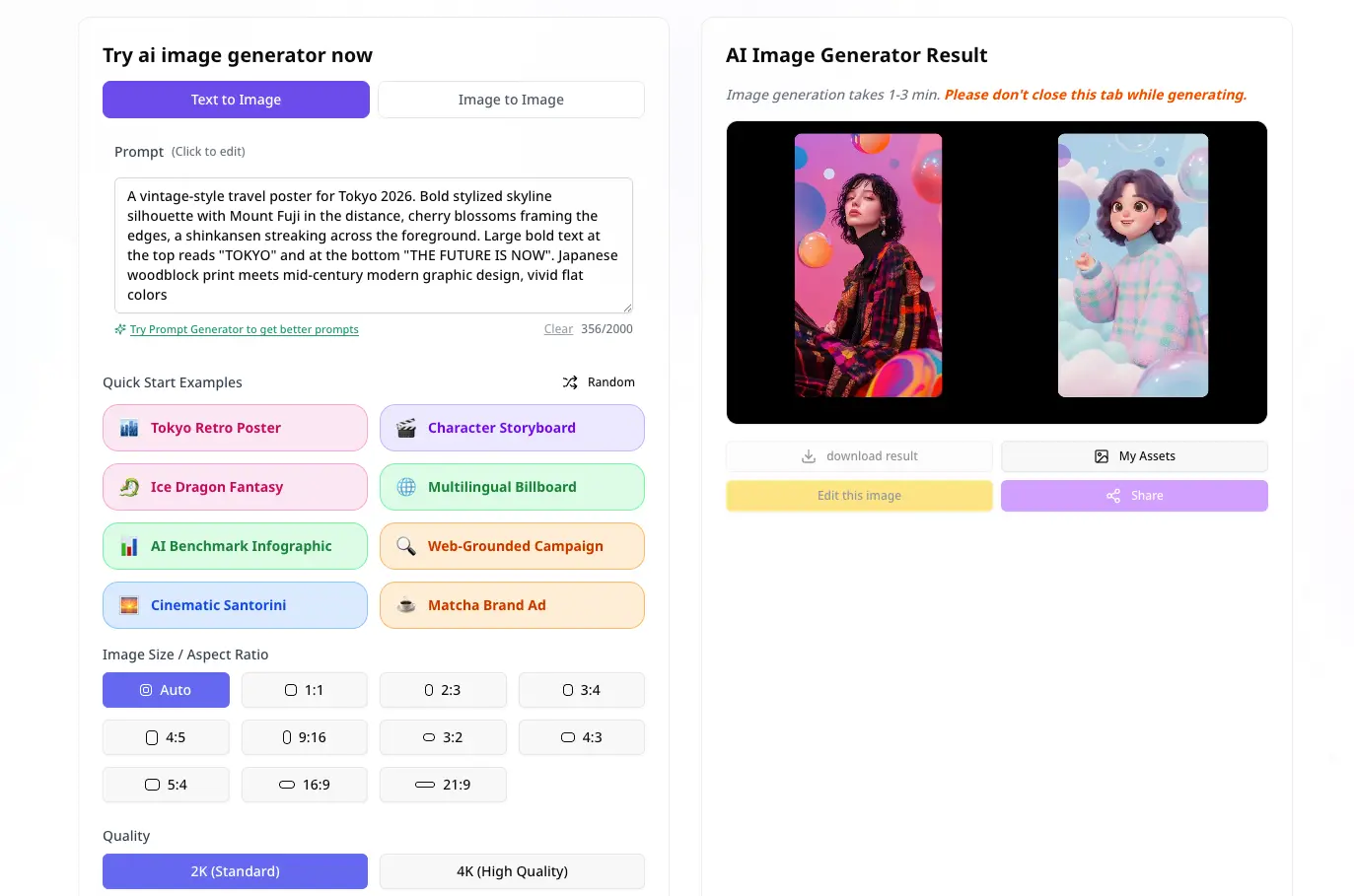Click the chart icon on AI Benchmark Infographic
The width and height of the screenshot is (1354, 896).
[128, 545]
